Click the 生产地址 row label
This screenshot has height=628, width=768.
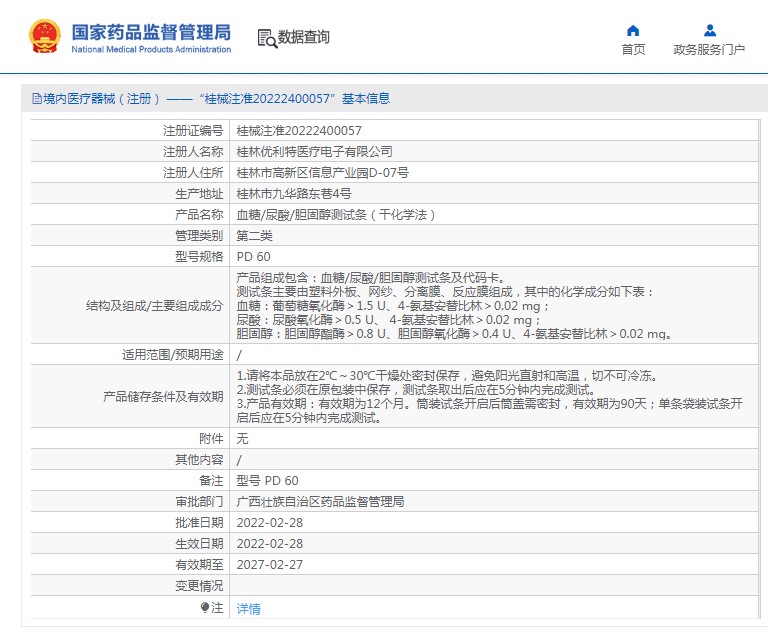click(x=199, y=194)
